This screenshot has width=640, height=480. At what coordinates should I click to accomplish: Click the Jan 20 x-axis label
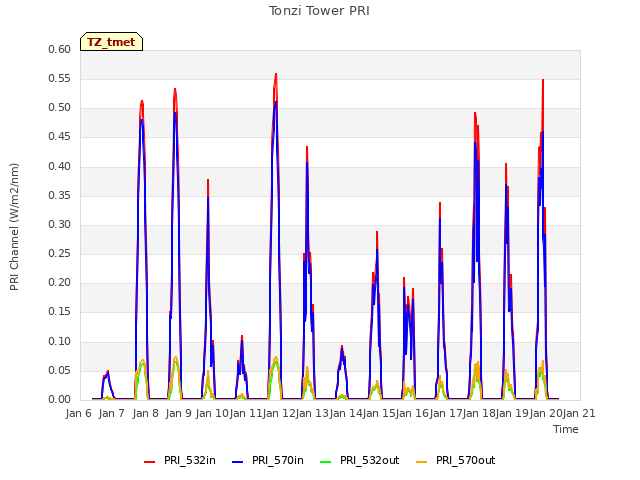(546, 413)
